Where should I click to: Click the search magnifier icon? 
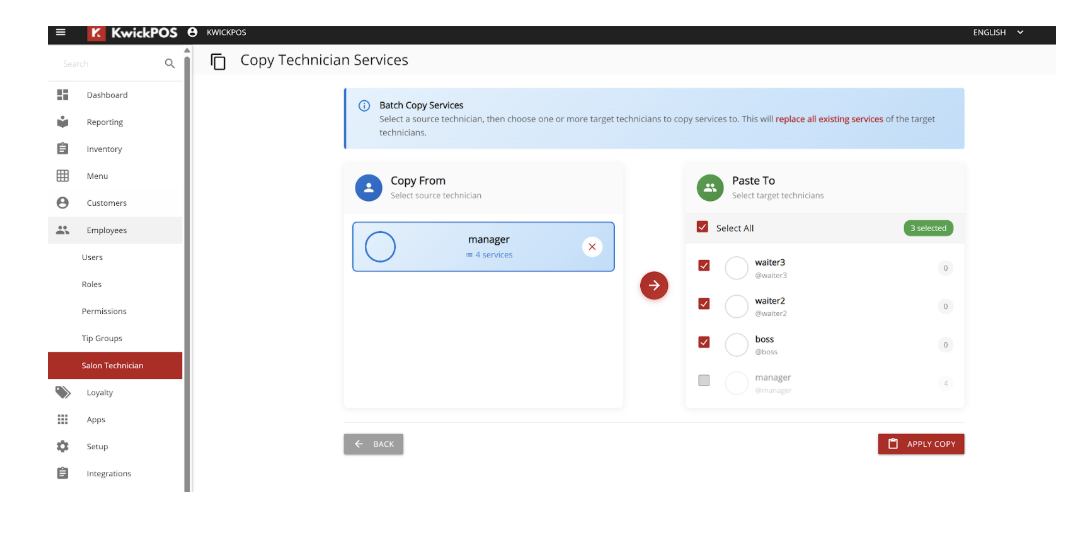[x=169, y=64]
